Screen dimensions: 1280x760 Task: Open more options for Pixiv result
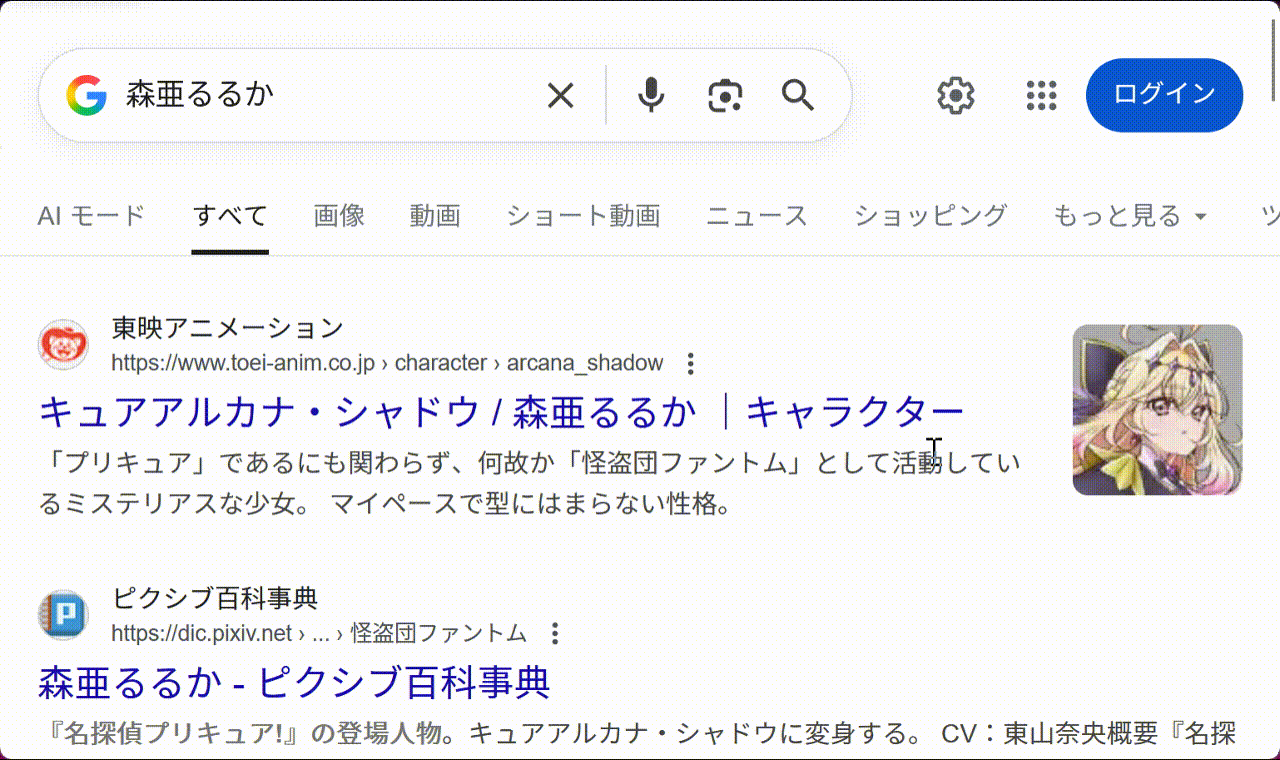pos(555,633)
